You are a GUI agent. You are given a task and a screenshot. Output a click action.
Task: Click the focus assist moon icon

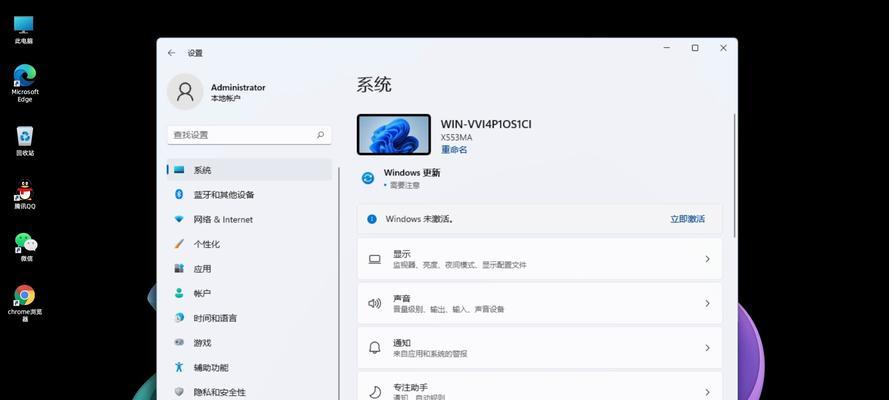[x=375, y=392]
